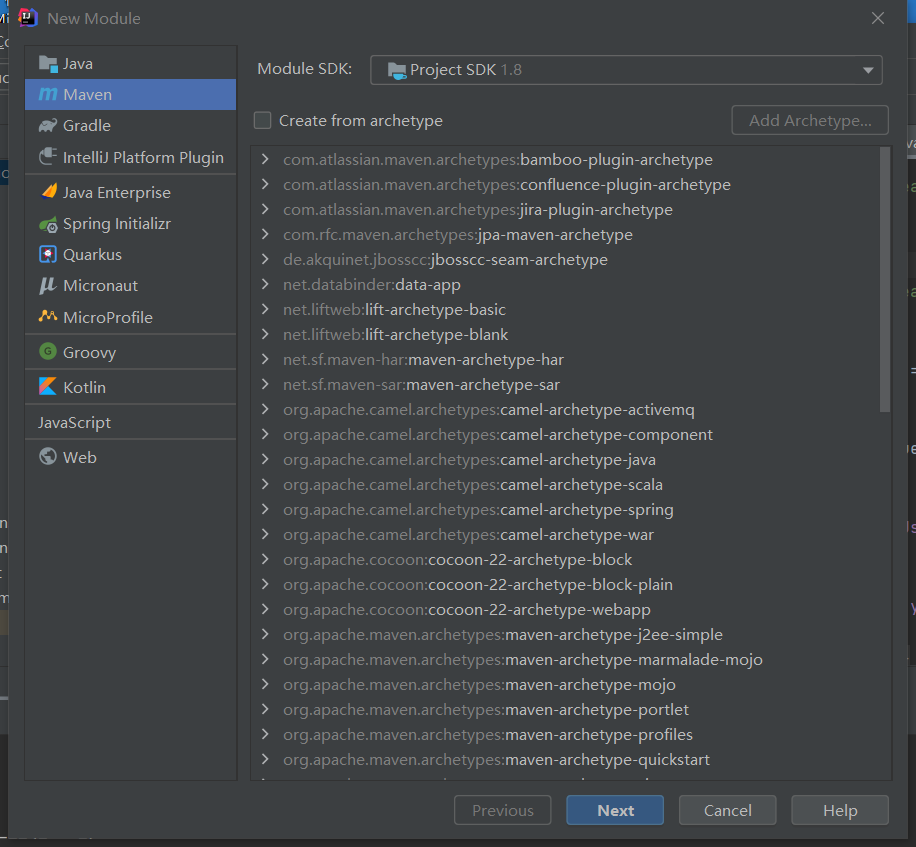Viewport: 916px width, 847px height.
Task: Click the Micronaut mu icon
Action: point(48,286)
